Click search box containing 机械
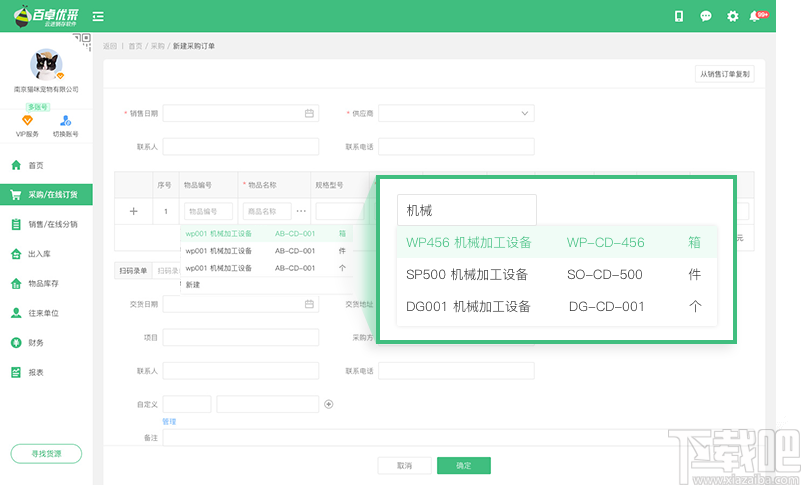Screen dimensions: 803x485 click(467, 210)
